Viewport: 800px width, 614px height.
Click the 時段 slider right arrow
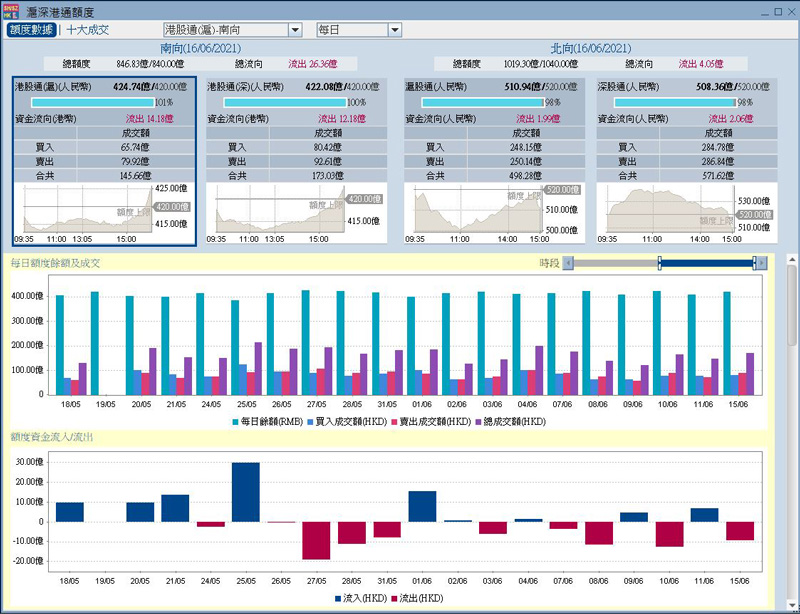pos(762,263)
